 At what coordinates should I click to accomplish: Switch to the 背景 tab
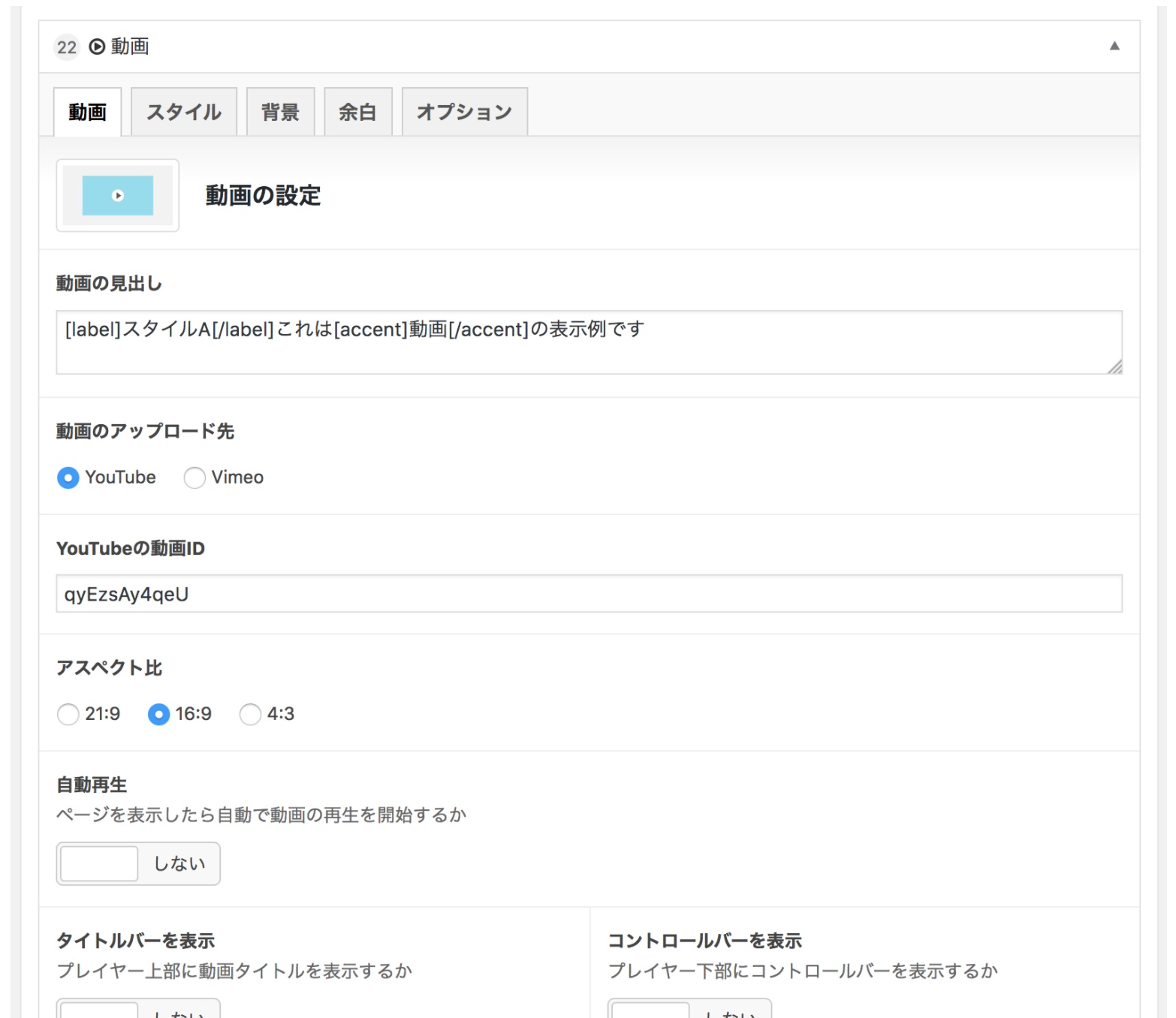click(280, 112)
